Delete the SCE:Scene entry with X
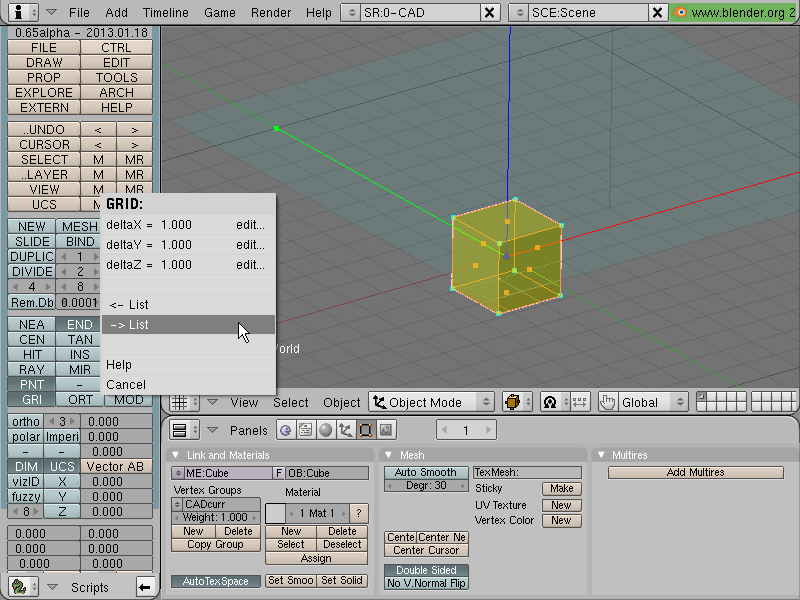This screenshot has width=800, height=600. (657, 12)
